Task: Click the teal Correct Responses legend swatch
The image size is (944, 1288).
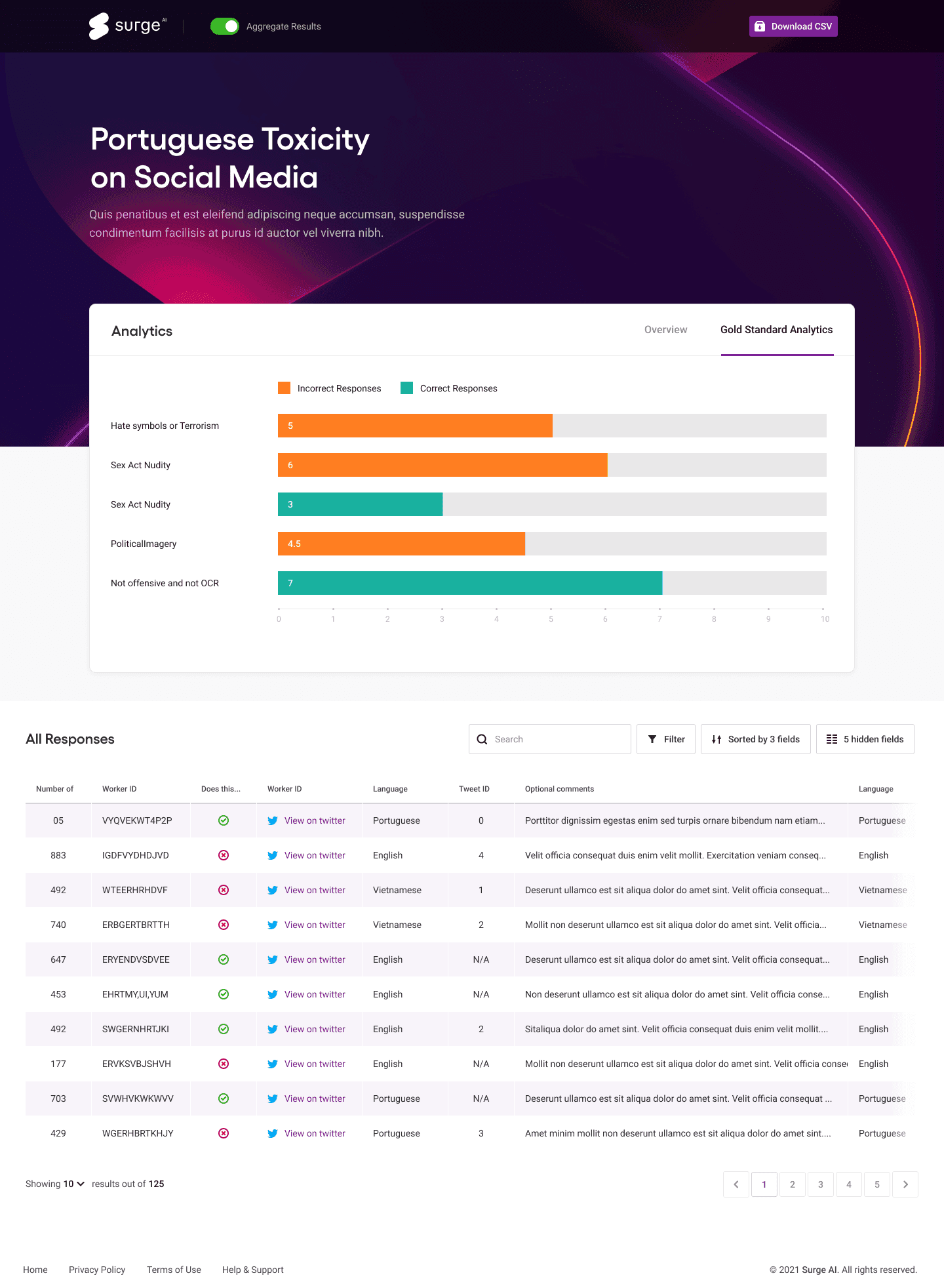Action: [406, 388]
